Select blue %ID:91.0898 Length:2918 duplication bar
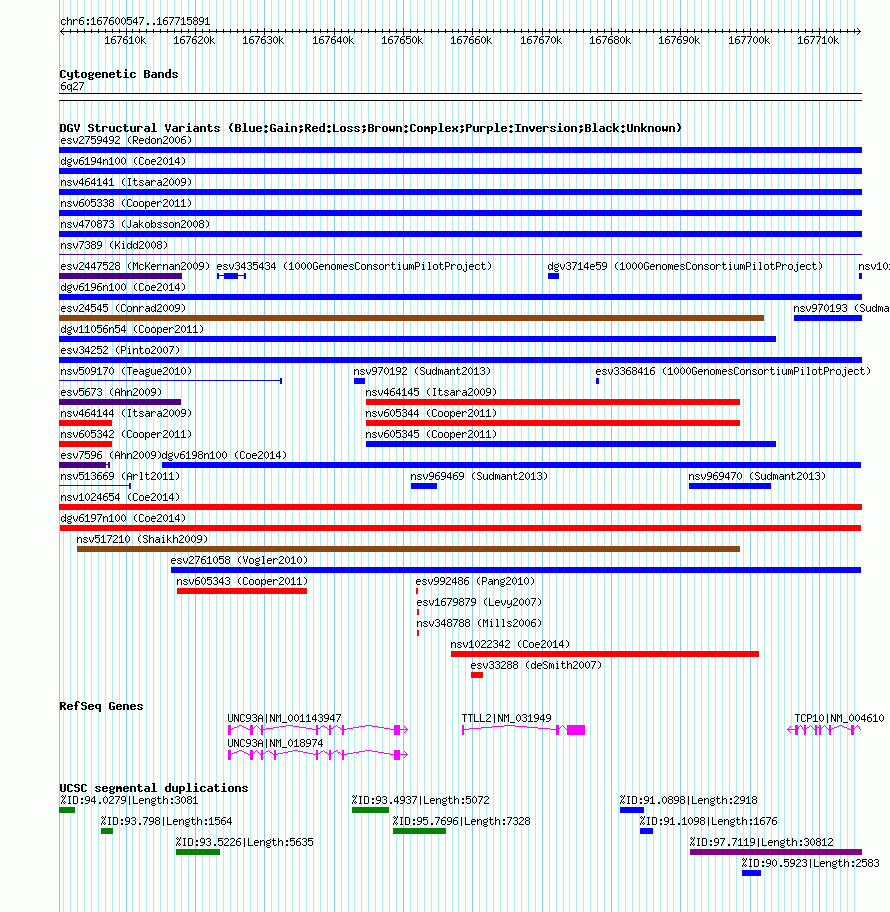Viewport: 890px width, 912px height. click(632, 810)
